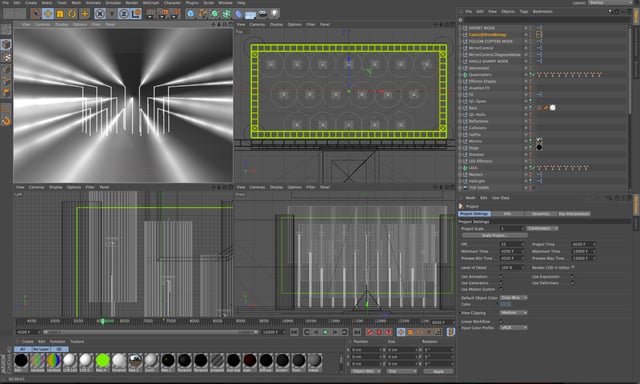
Task: Click the Render View clapperboard icon
Action: coord(151,14)
